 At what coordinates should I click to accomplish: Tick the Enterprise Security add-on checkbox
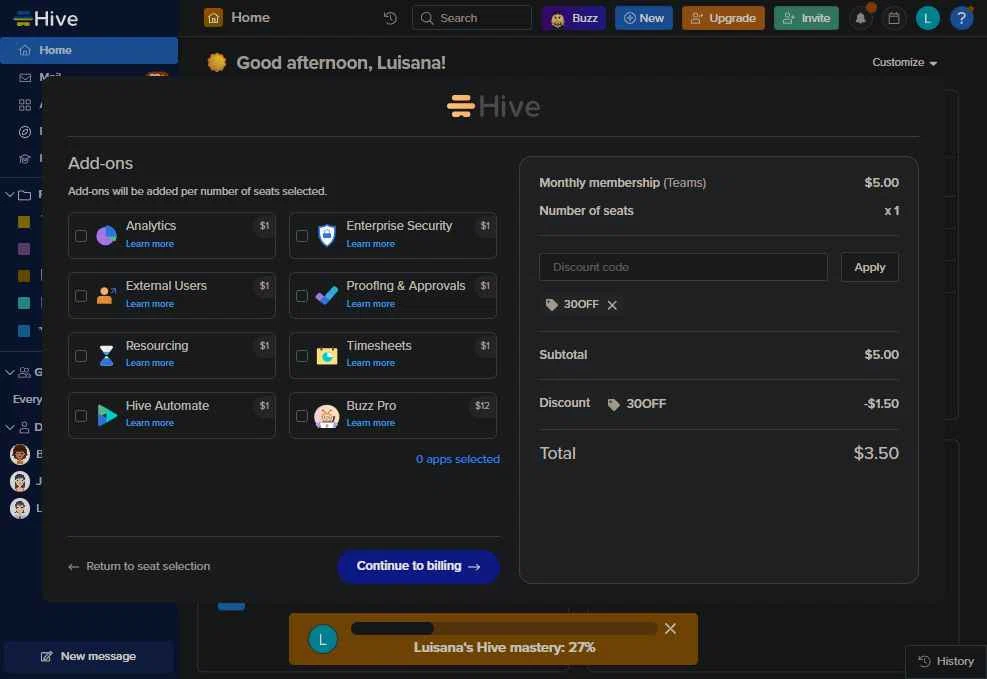coord(302,236)
